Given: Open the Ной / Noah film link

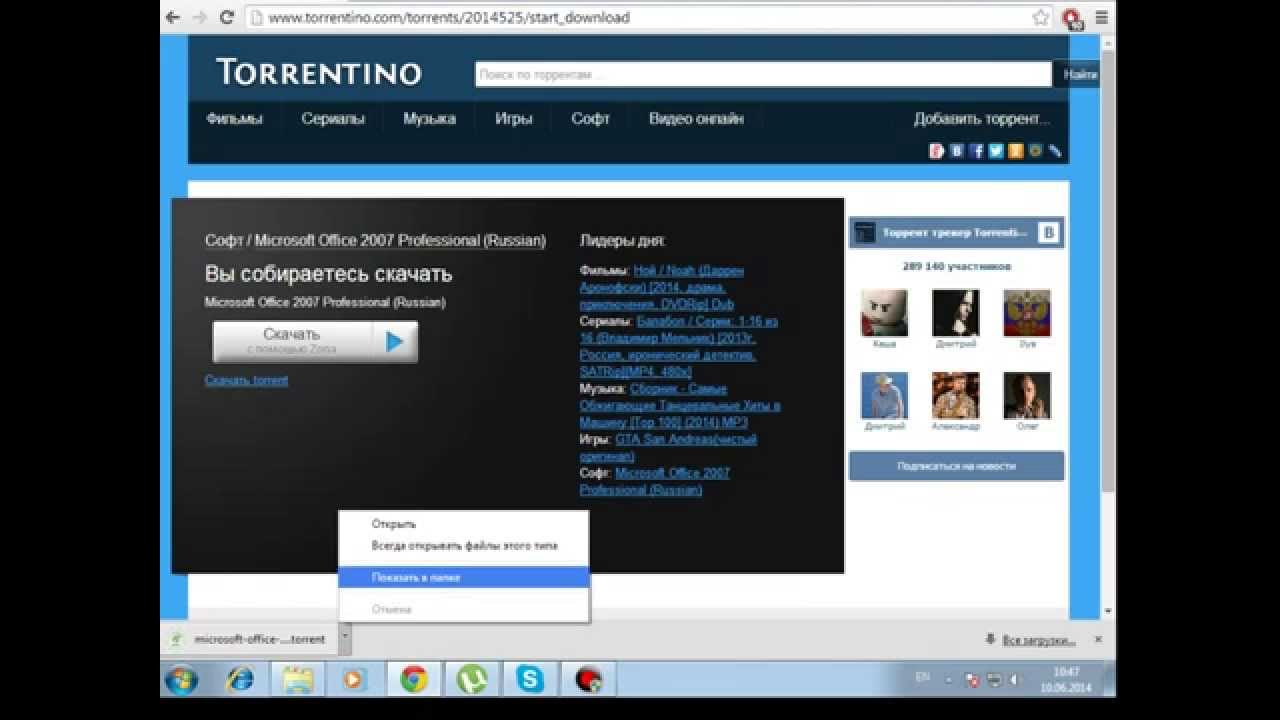Looking at the screenshot, I should (662, 287).
